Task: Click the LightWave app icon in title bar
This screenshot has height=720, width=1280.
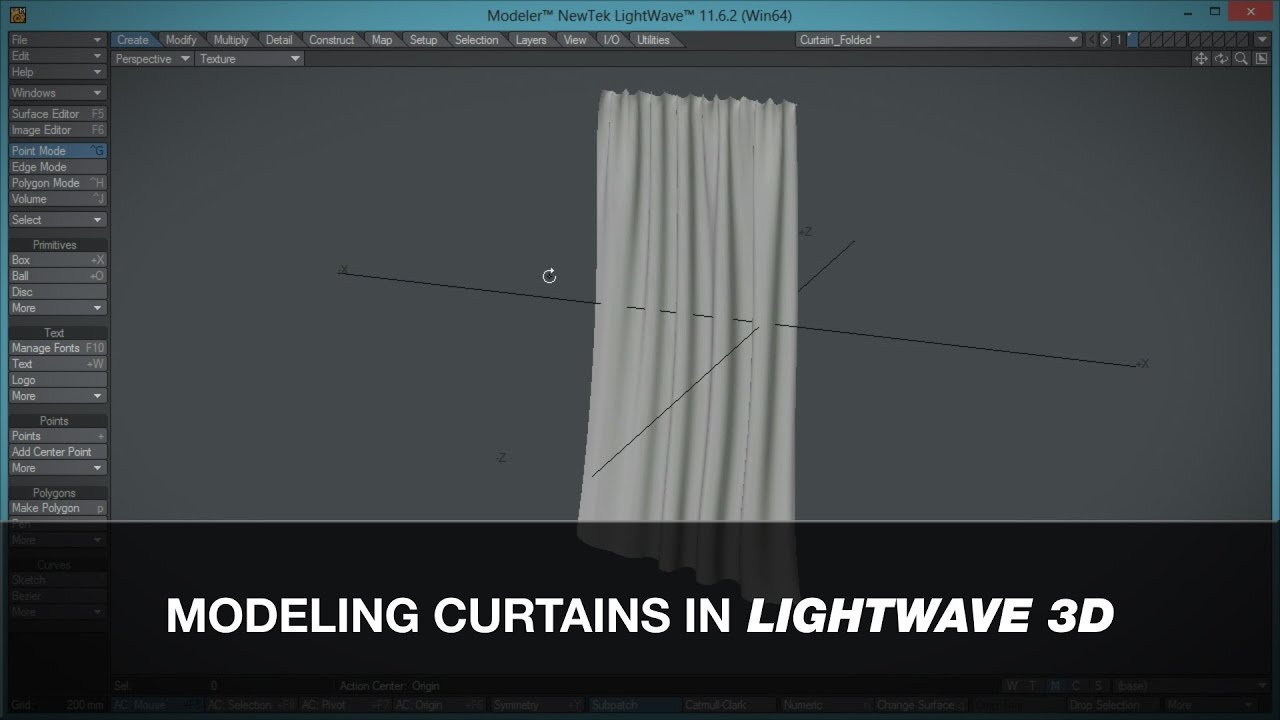Action: 17,15
